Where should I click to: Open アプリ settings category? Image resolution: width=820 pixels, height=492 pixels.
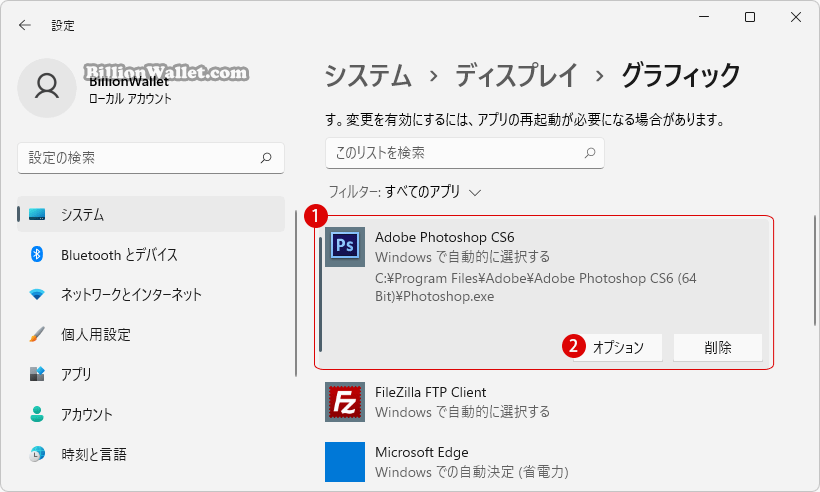[151, 374]
